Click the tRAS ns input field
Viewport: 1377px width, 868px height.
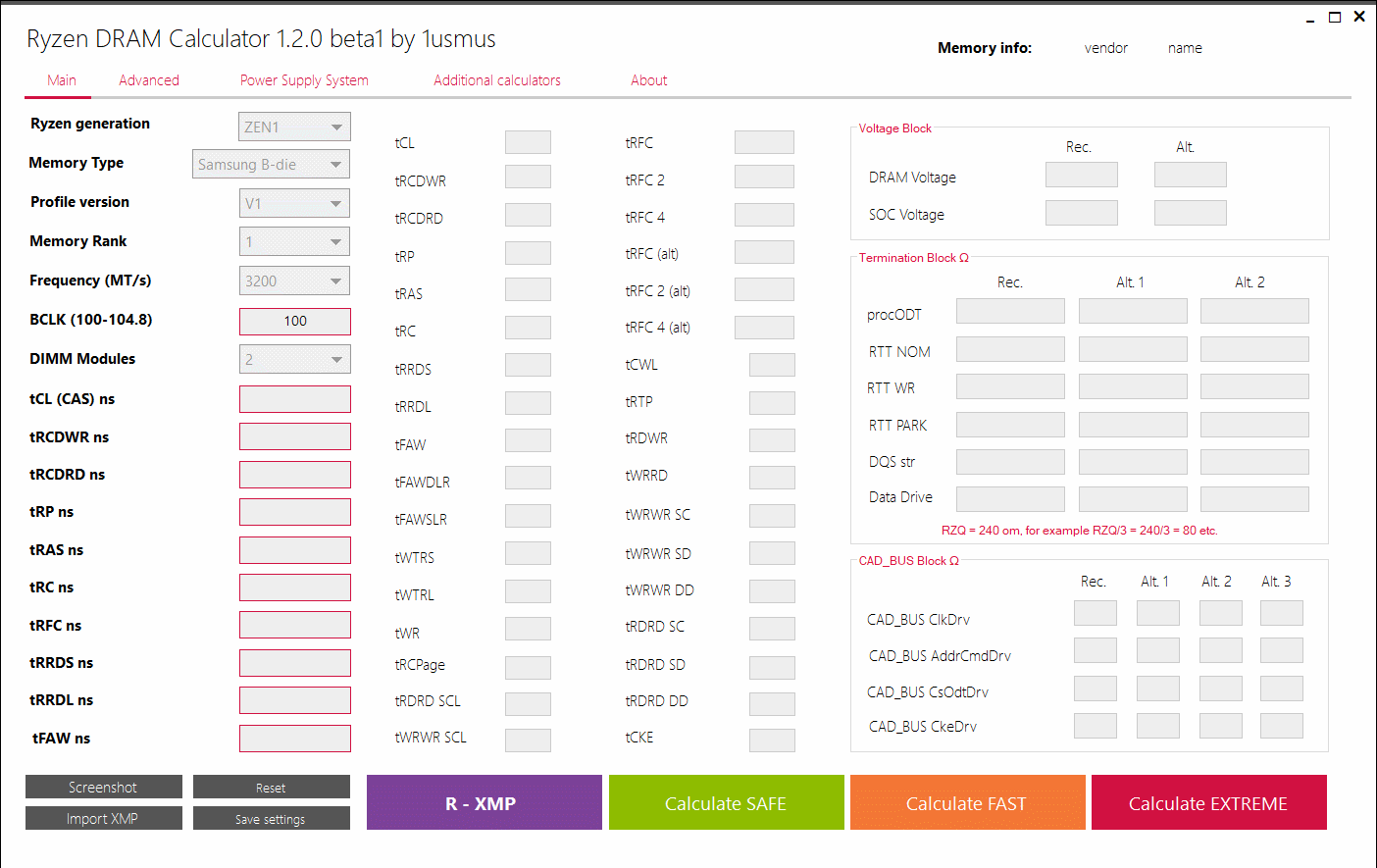(x=295, y=550)
